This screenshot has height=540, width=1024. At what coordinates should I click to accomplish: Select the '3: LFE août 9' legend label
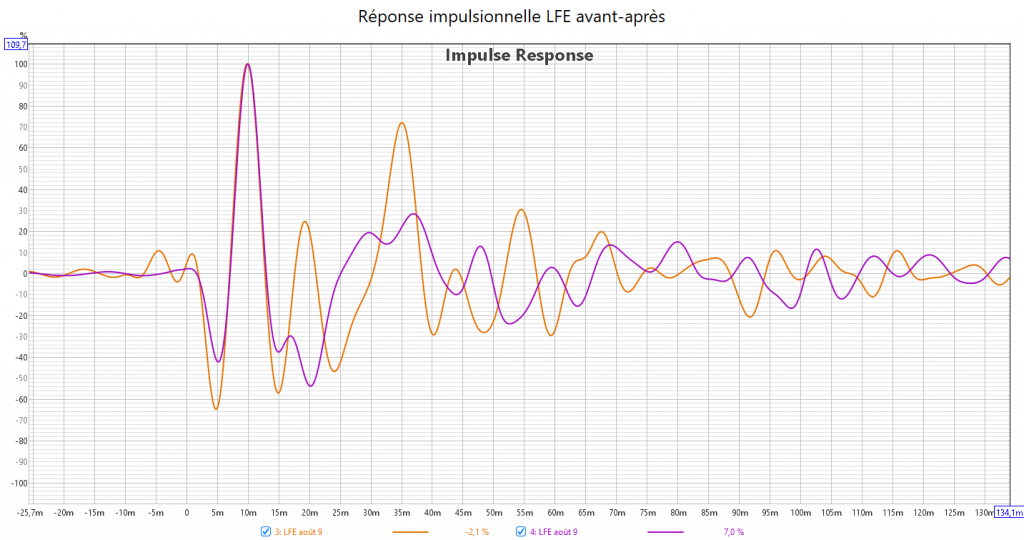[x=298, y=532]
